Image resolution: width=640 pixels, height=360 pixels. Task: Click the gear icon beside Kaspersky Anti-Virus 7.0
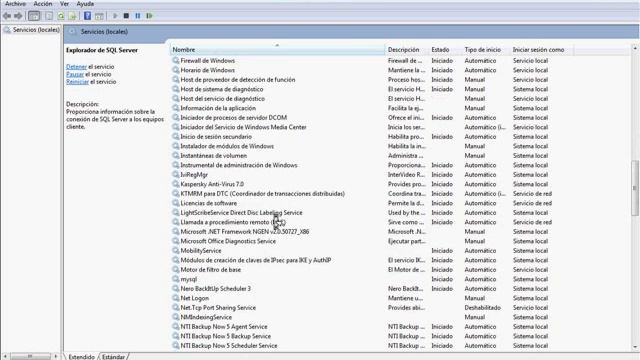(x=176, y=184)
